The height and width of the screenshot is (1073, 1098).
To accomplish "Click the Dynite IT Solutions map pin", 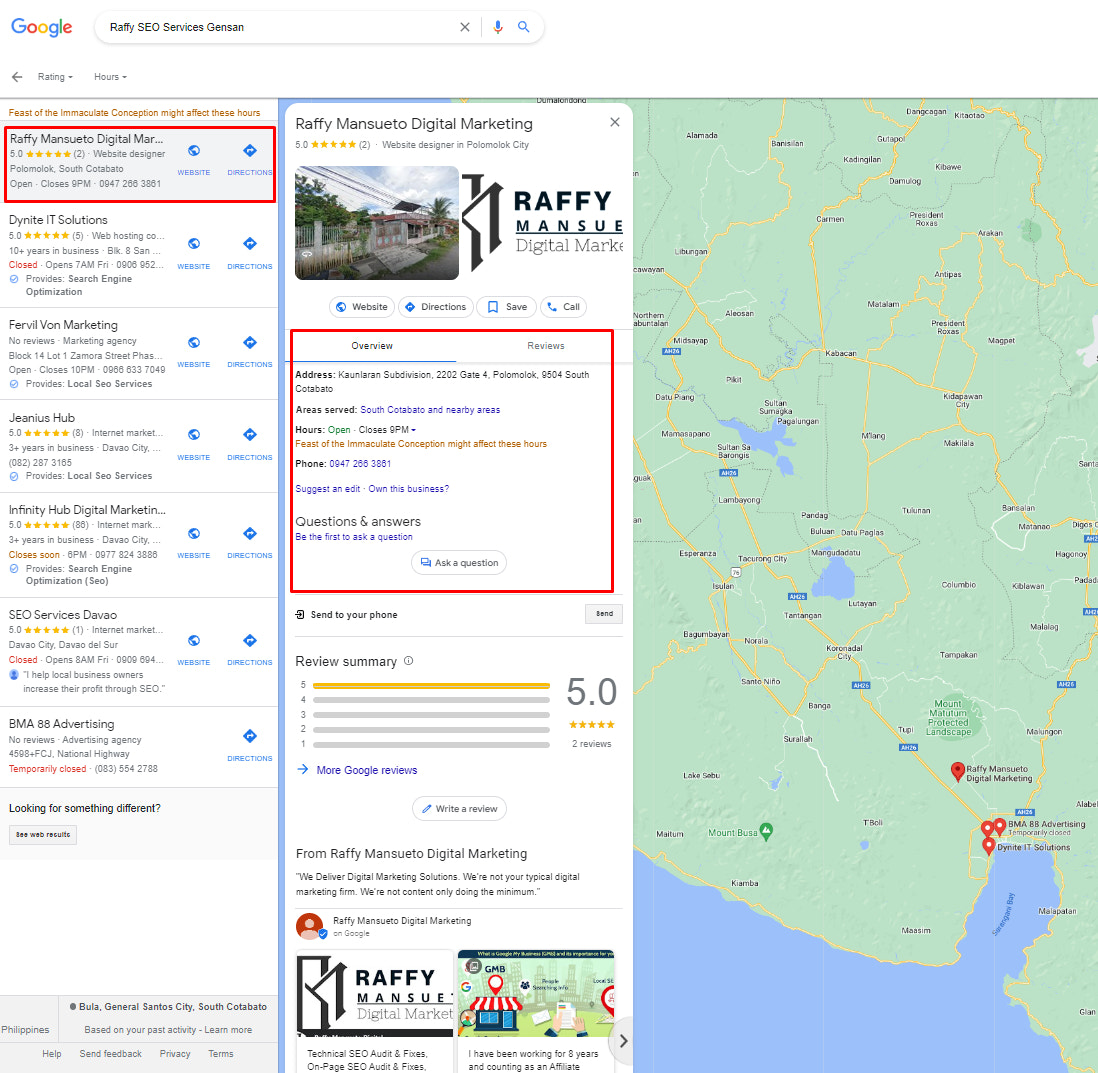I will click(988, 846).
